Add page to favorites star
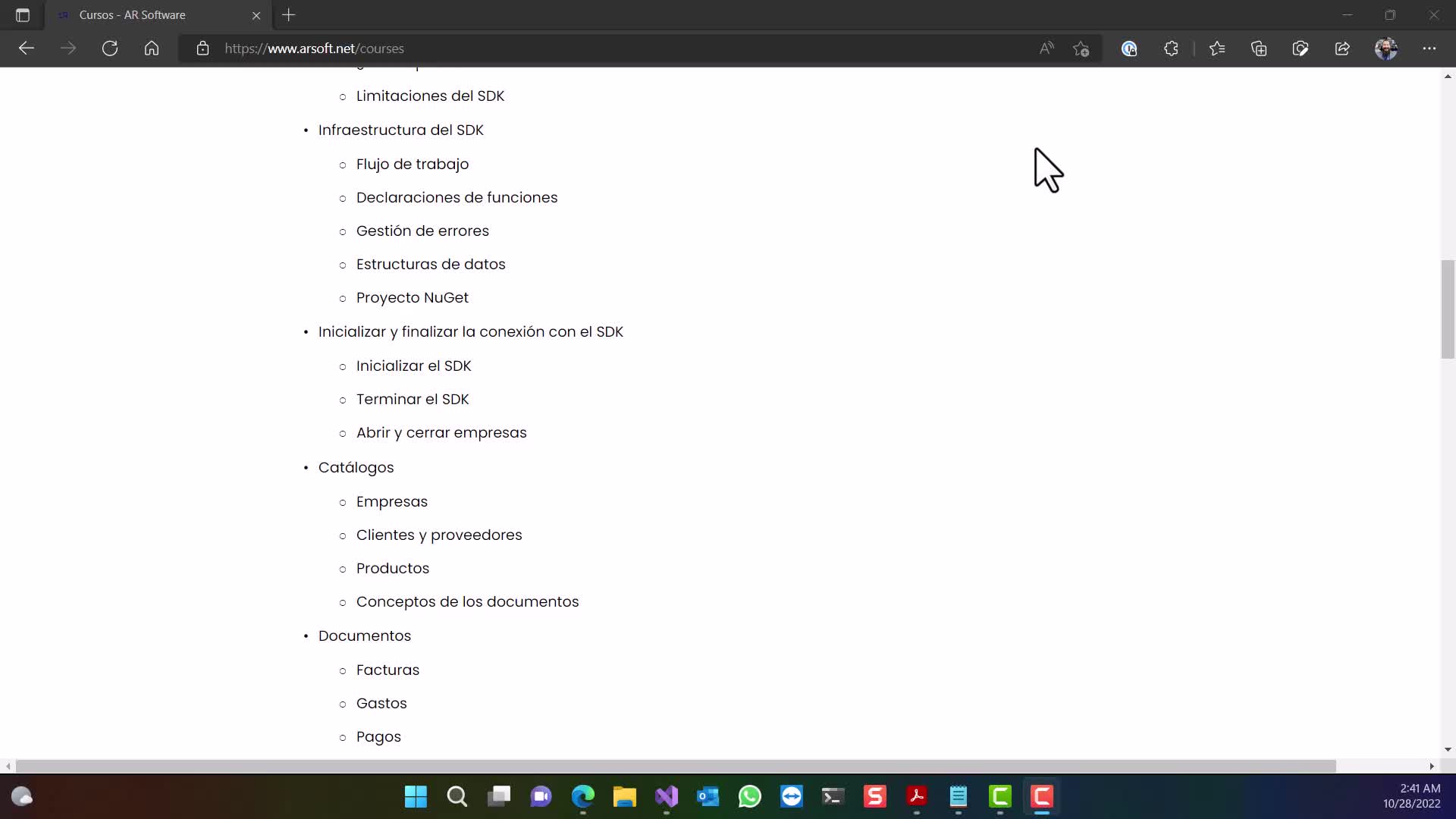Image resolution: width=1456 pixels, height=819 pixels. [1081, 49]
